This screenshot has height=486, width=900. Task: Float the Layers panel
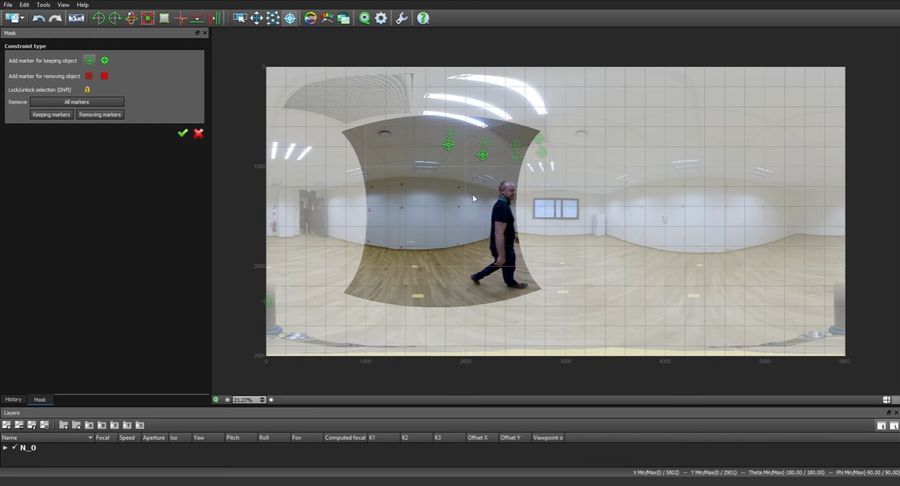coord(889,413)
